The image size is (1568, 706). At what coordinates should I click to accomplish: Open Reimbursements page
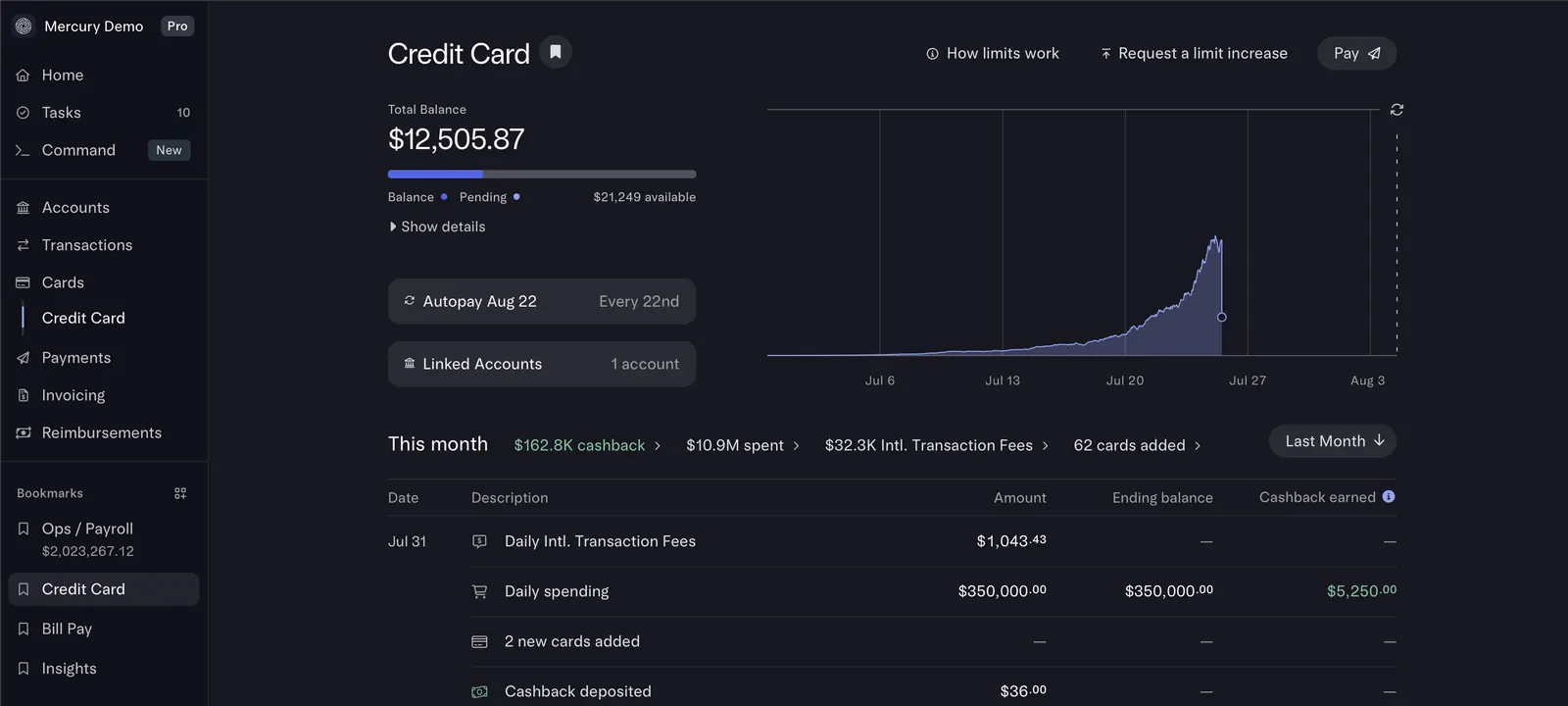pyautogui.click(x=104, y=432)
